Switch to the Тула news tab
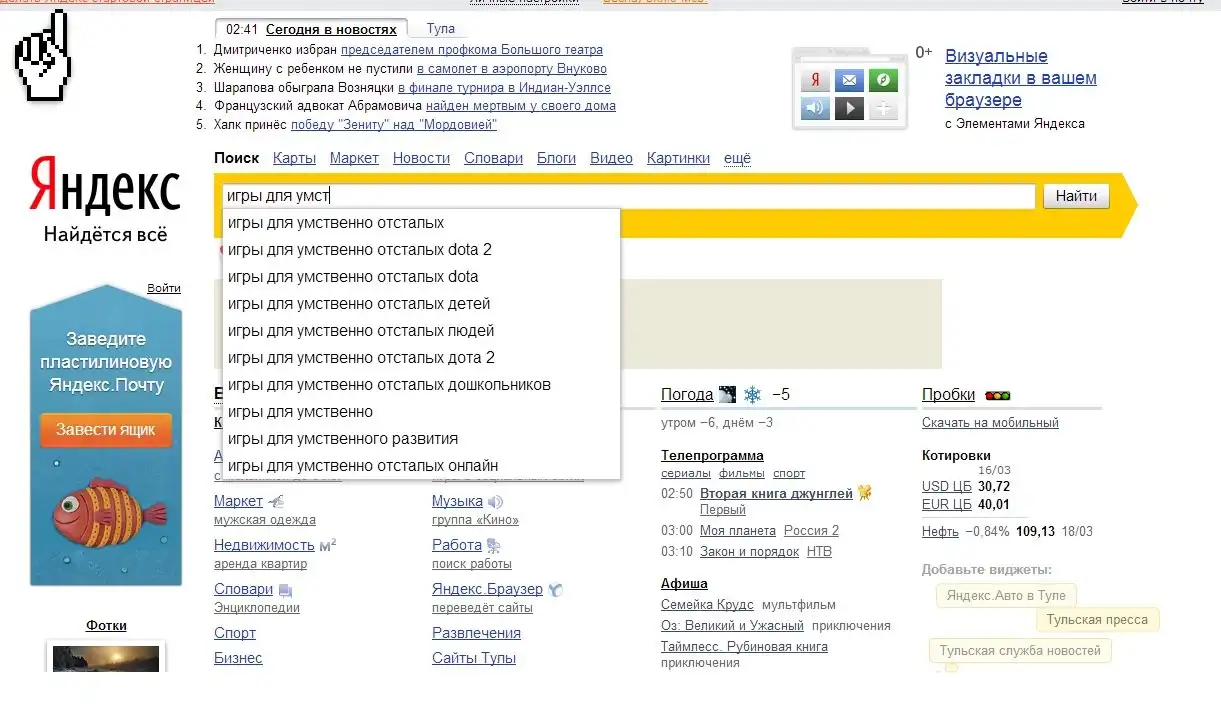 (x=440, y=29)
